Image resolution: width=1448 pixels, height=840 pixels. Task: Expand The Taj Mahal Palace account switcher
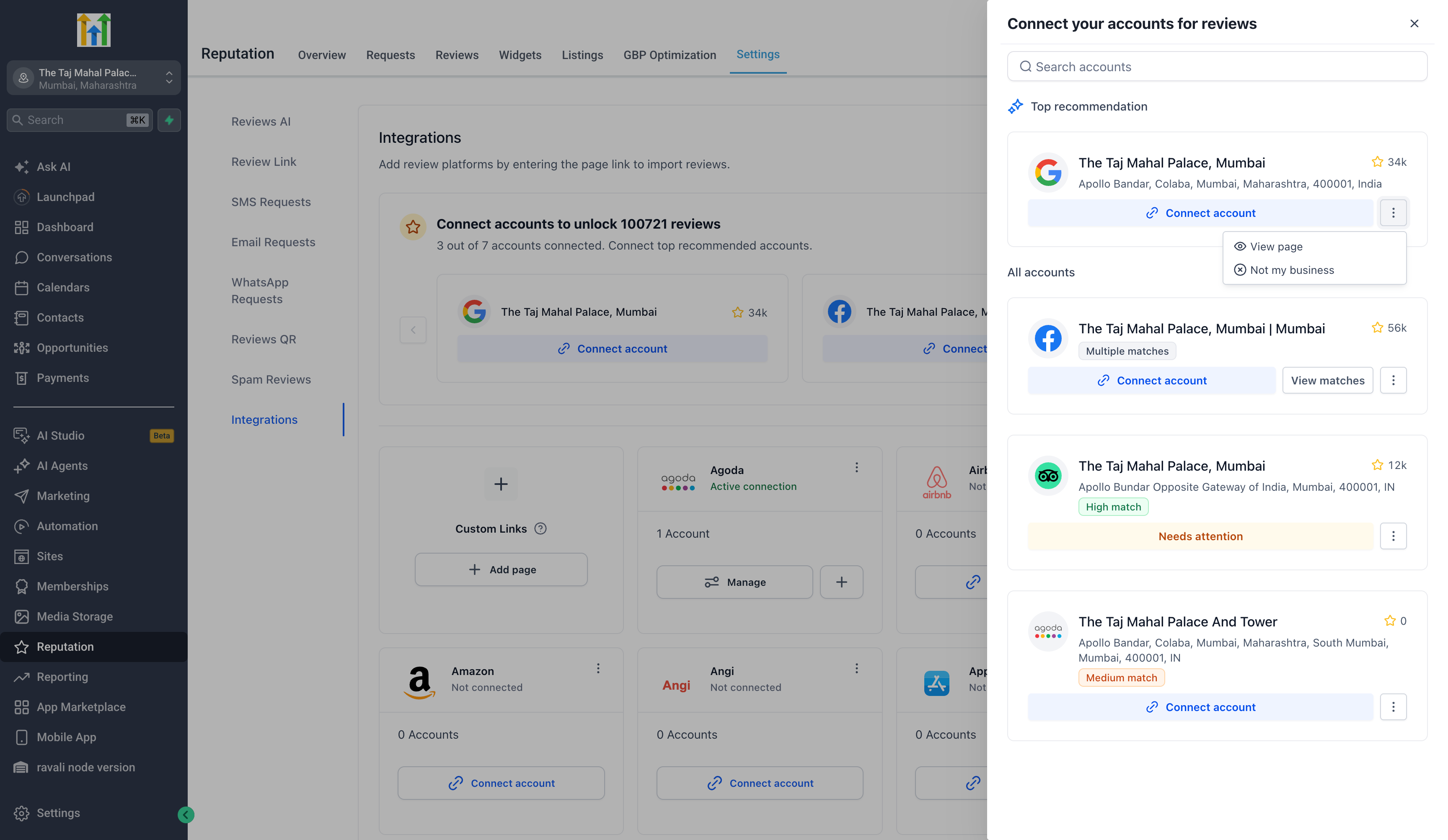(94, 78)
